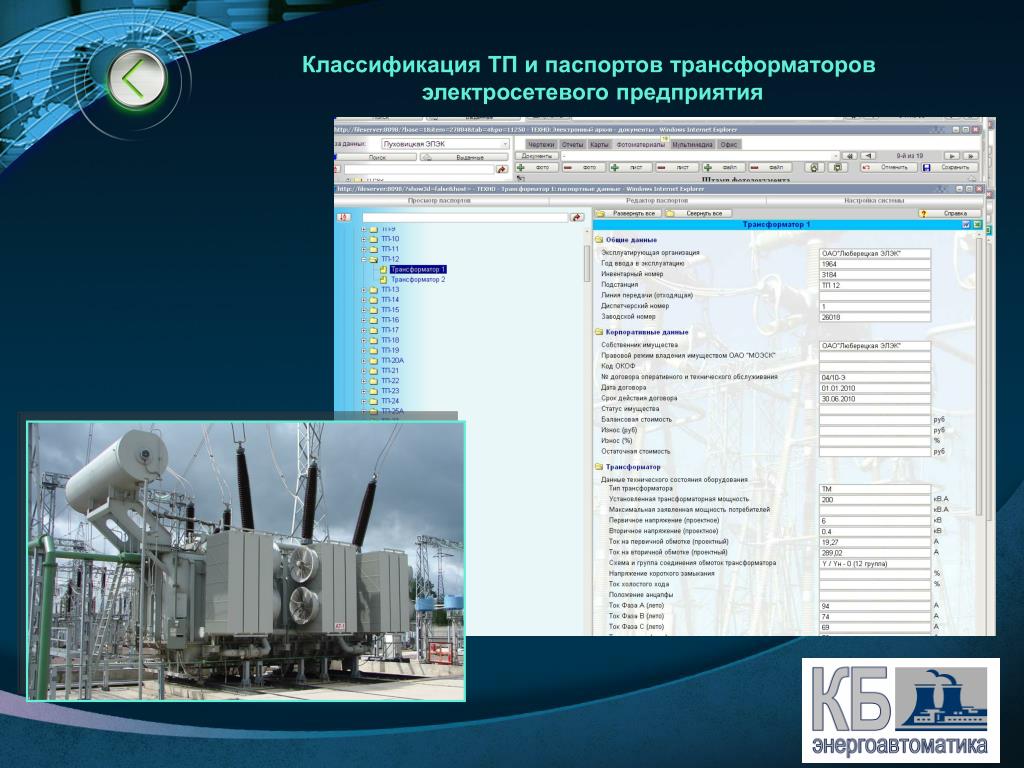This screenshot has width=1024, height=768.
Task: Jump to the last photo record
Action: (970, 156)
